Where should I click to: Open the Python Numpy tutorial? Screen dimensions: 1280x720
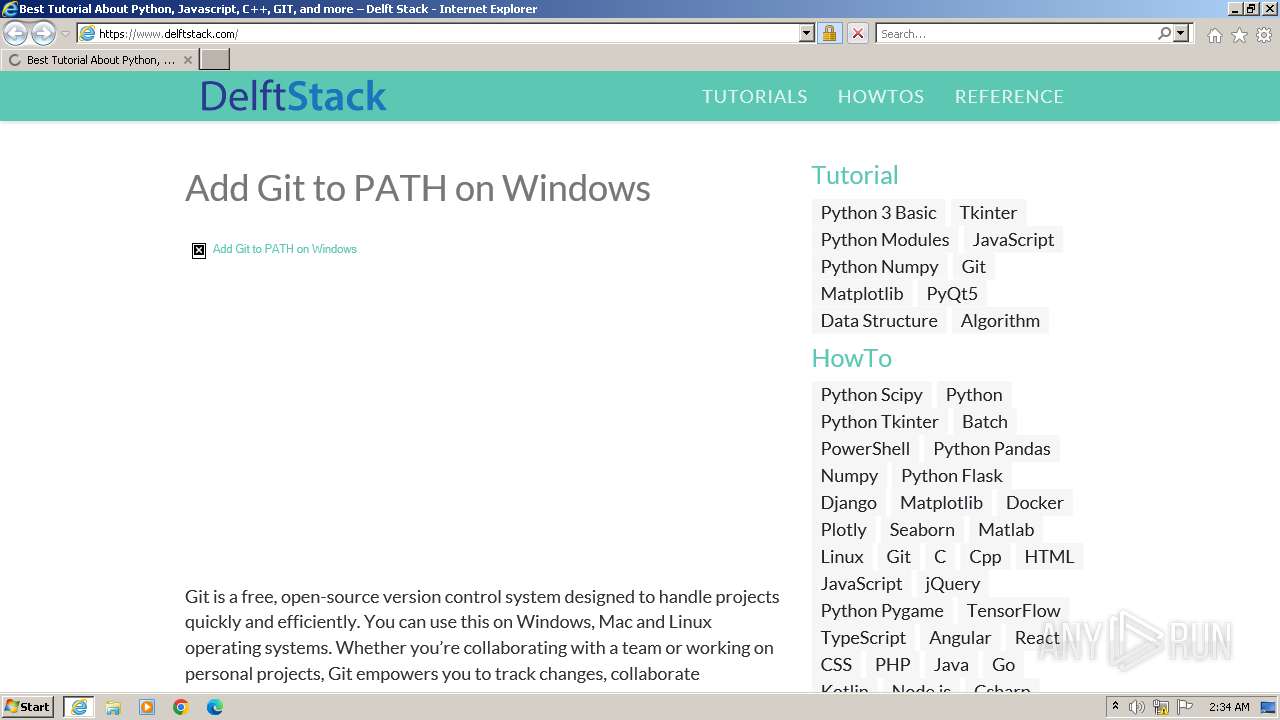879,266
